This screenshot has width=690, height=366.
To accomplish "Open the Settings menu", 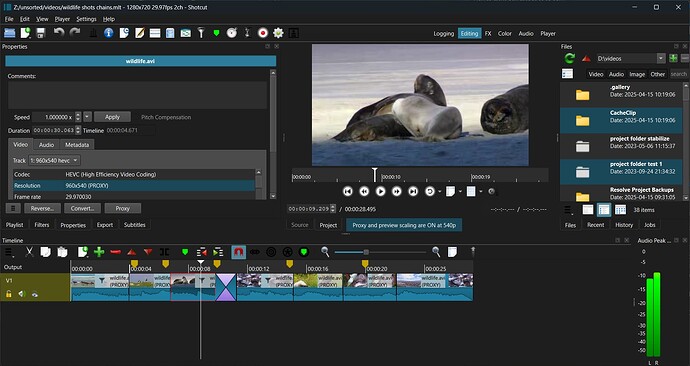I will coord(86,19).
